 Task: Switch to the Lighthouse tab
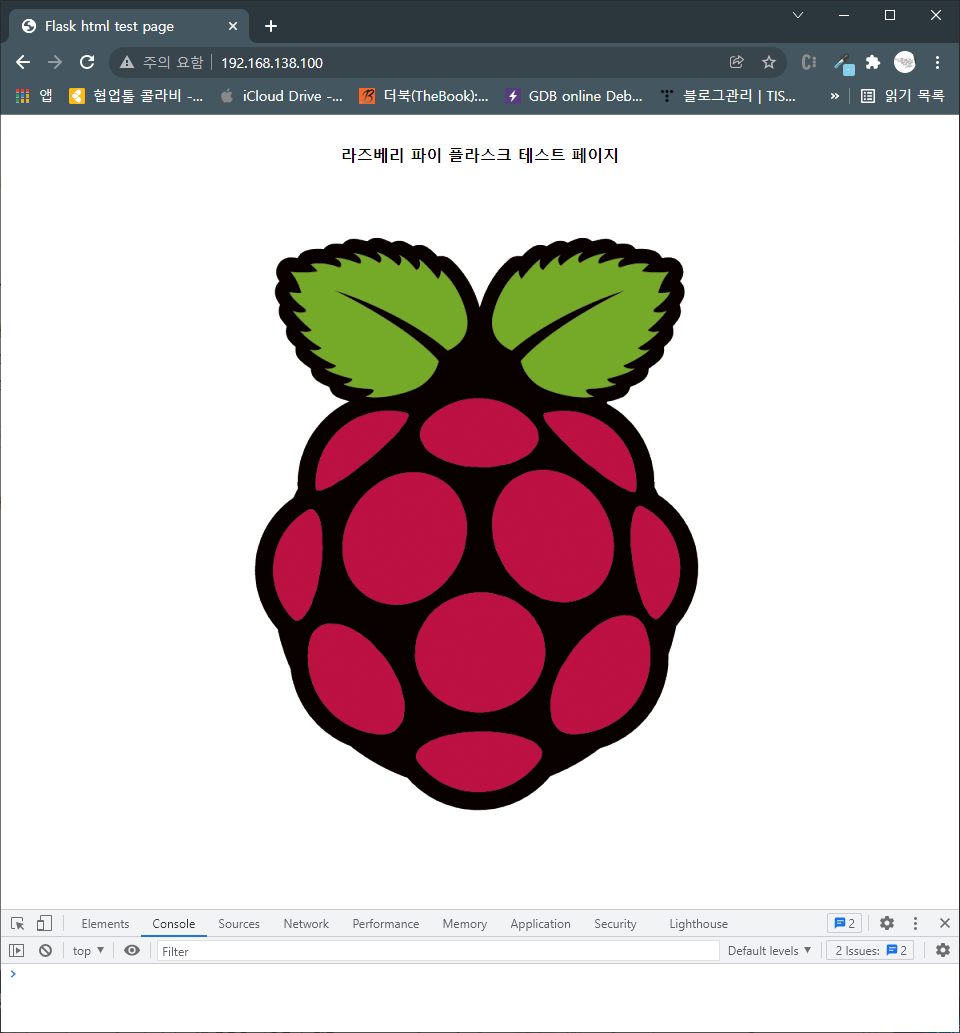[698, 924]
